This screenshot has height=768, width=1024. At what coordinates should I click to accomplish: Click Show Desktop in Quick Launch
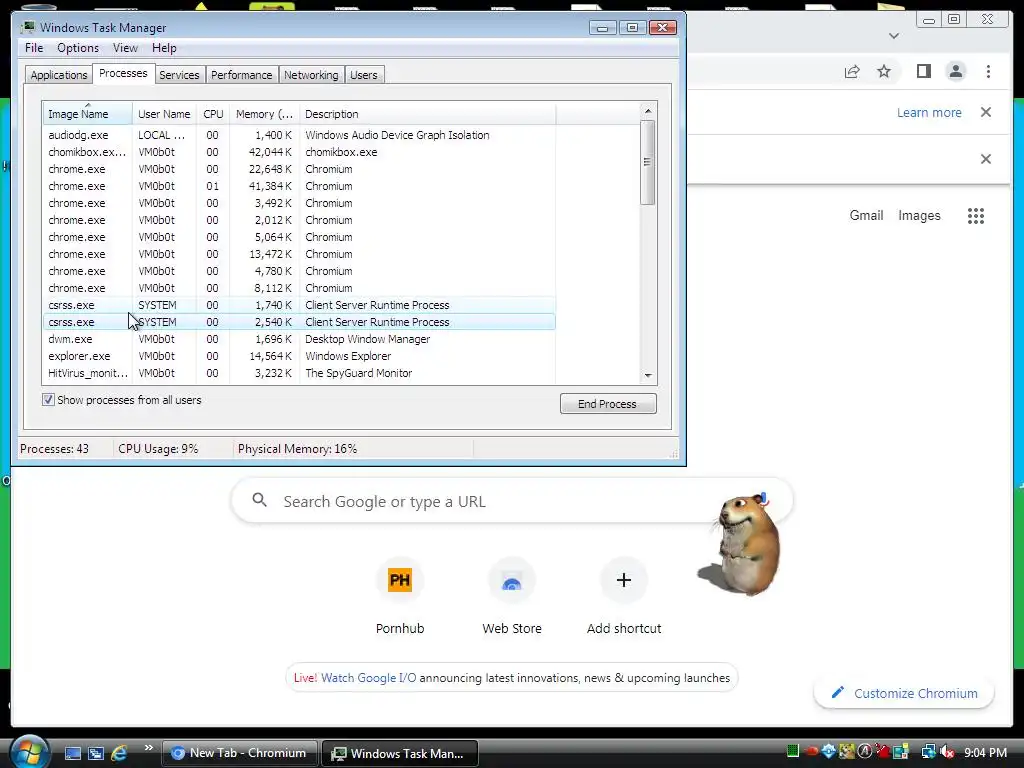click(x=72, y=753)
